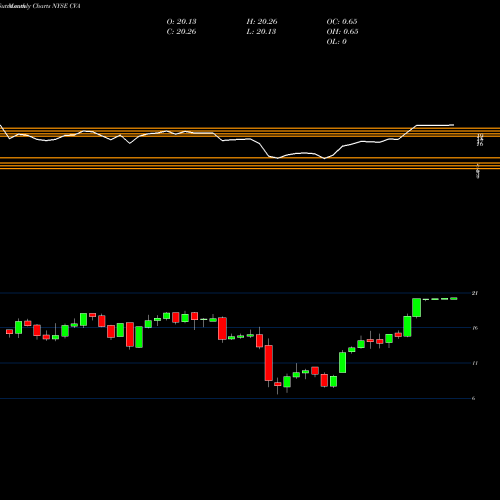Viewport: 500px width, 500px height.
Task: Select the low price text L: 20.13
Action: coord(261,32)
